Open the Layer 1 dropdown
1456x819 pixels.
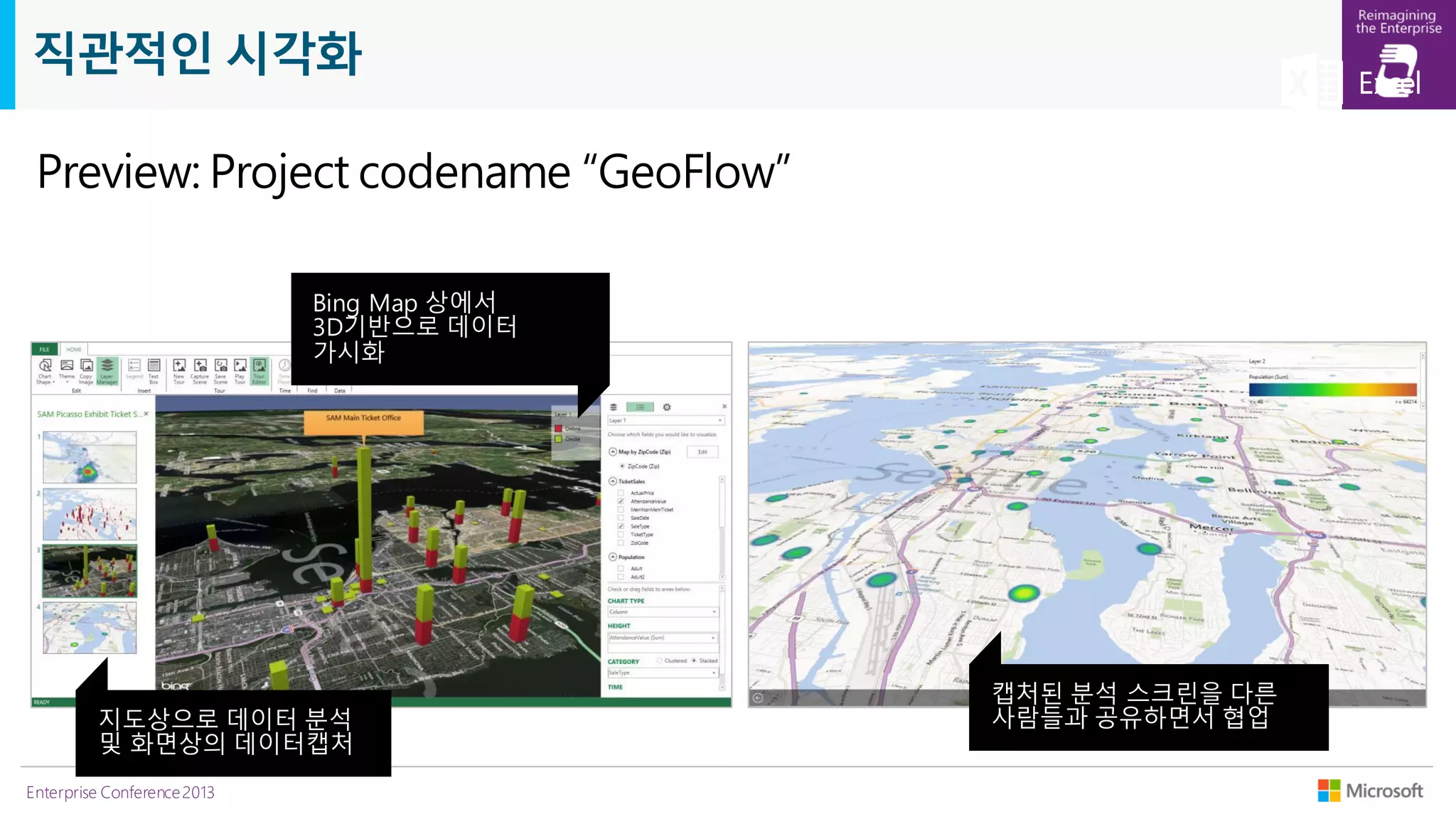coord(665,420)
